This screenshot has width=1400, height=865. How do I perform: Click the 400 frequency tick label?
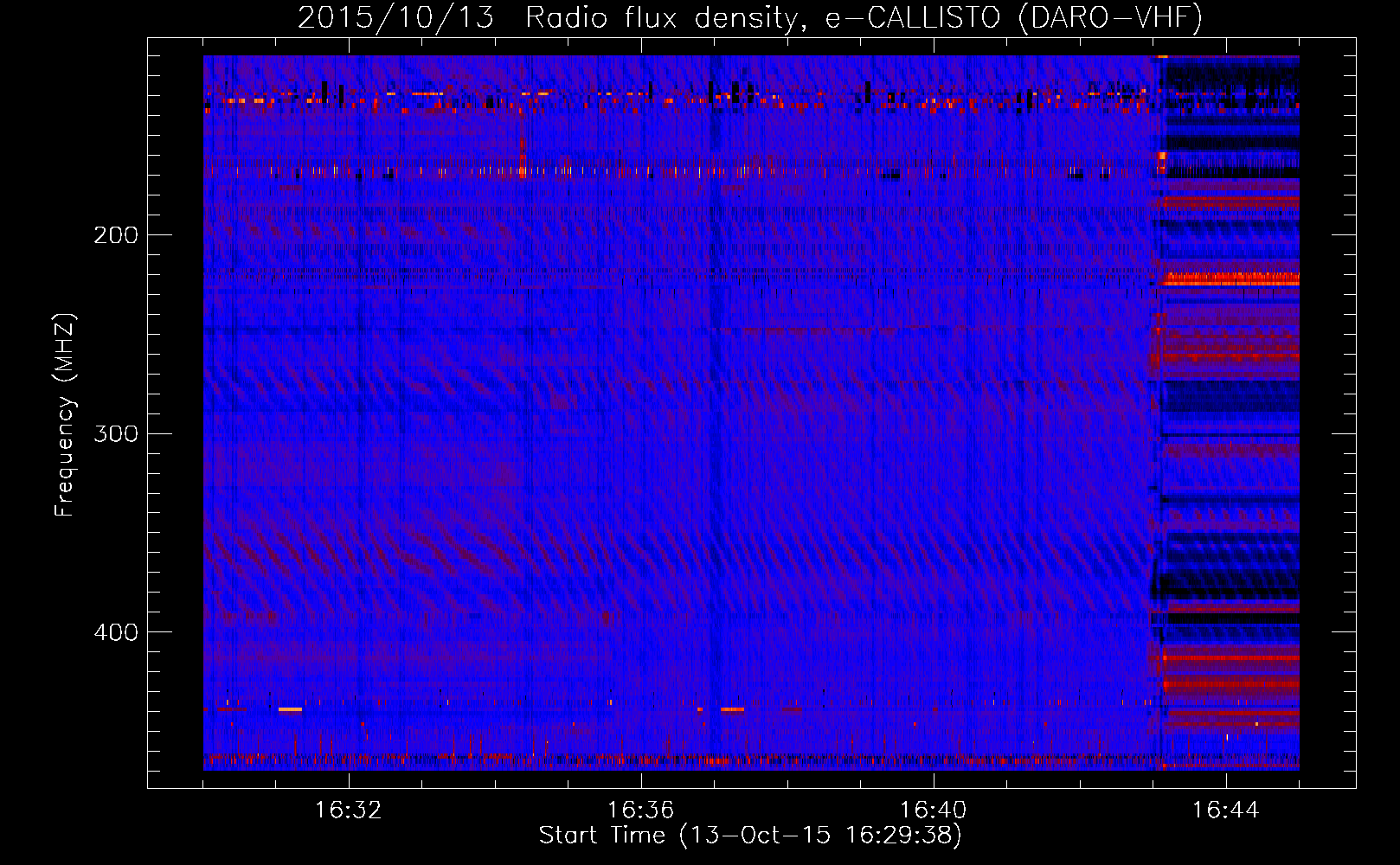[116, 632]
